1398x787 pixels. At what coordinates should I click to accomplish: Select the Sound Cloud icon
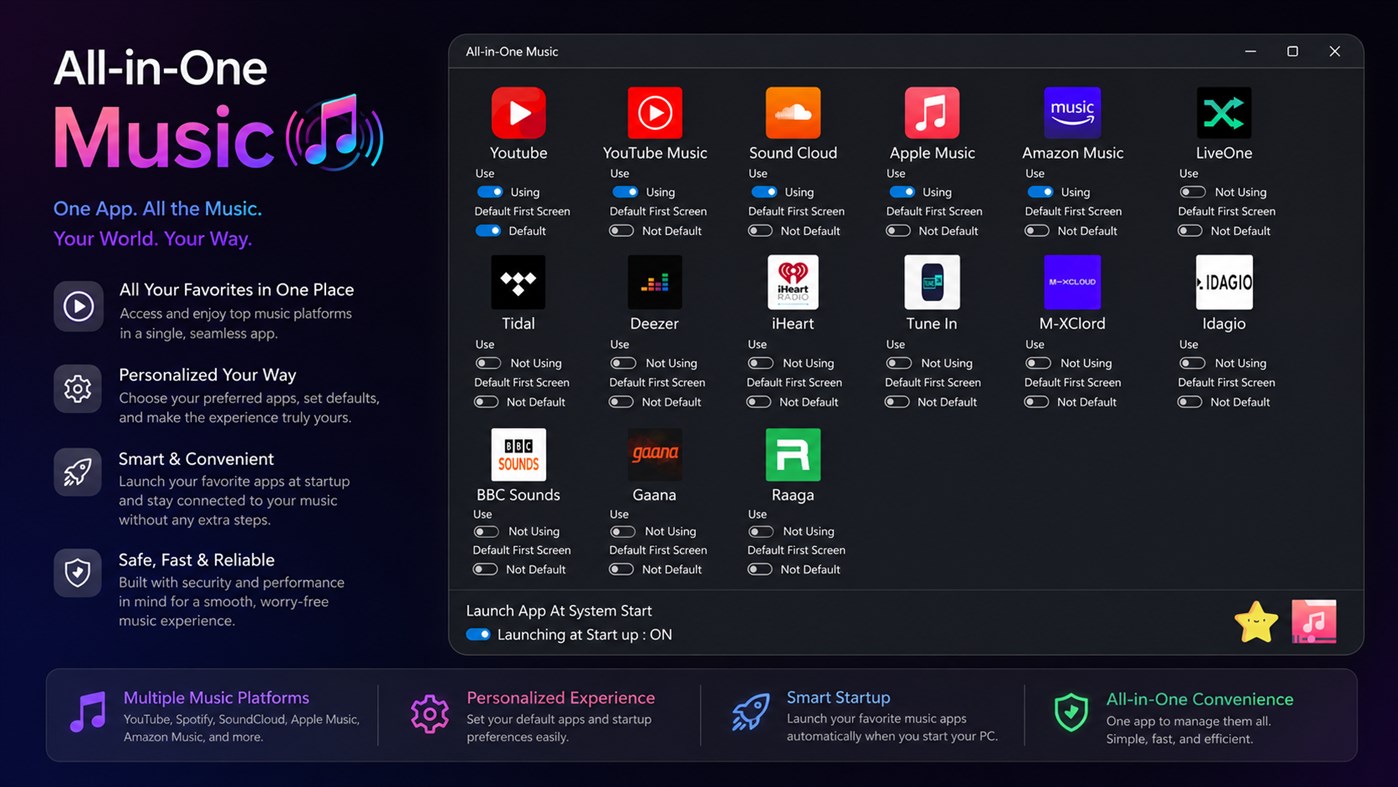point(793,112)
